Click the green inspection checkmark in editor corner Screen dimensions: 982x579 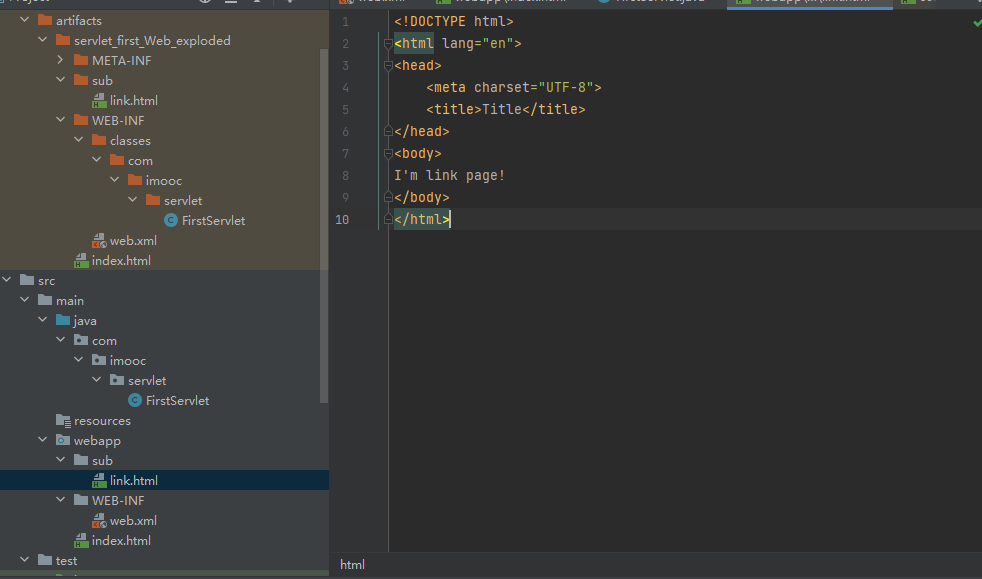pyautogui.click(x=976, y=22)
